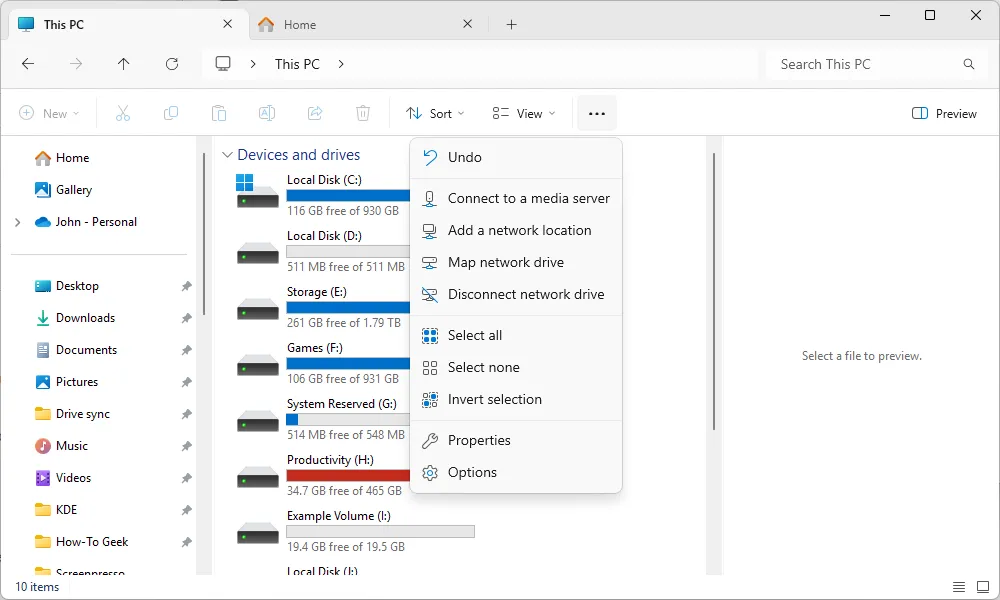Viewport: 1000px width, 600px height.
Task: Choose Connect to a media server
Action: pos(516,198)
